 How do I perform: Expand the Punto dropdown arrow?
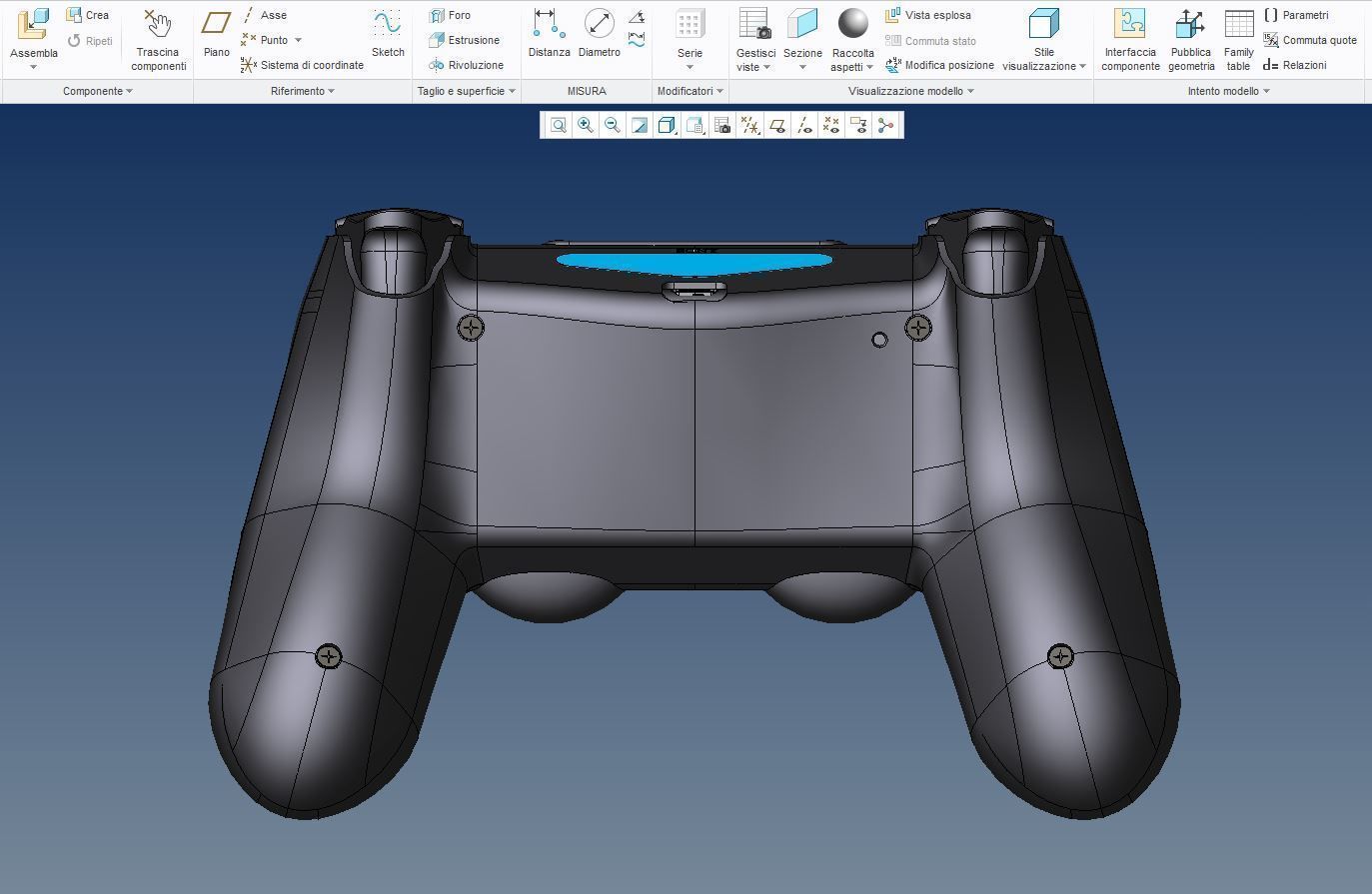(x=298, y=41)
